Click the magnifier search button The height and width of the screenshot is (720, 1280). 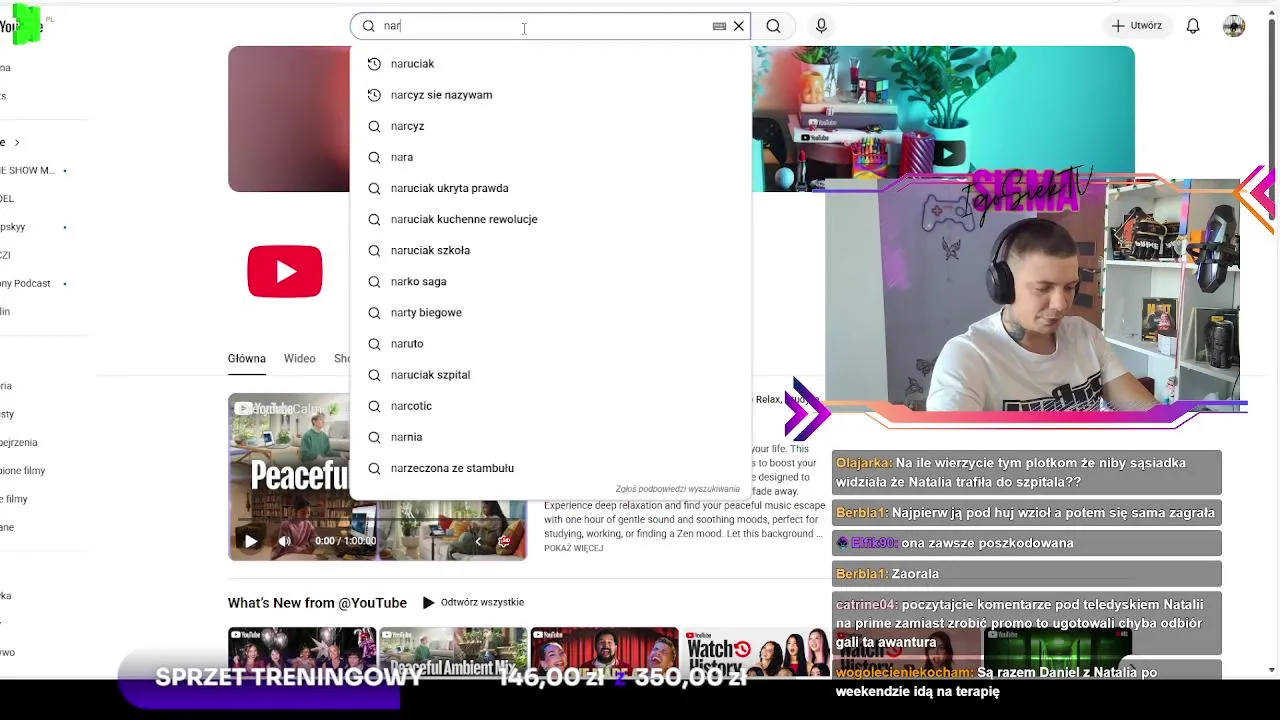[x=773, y=26]
